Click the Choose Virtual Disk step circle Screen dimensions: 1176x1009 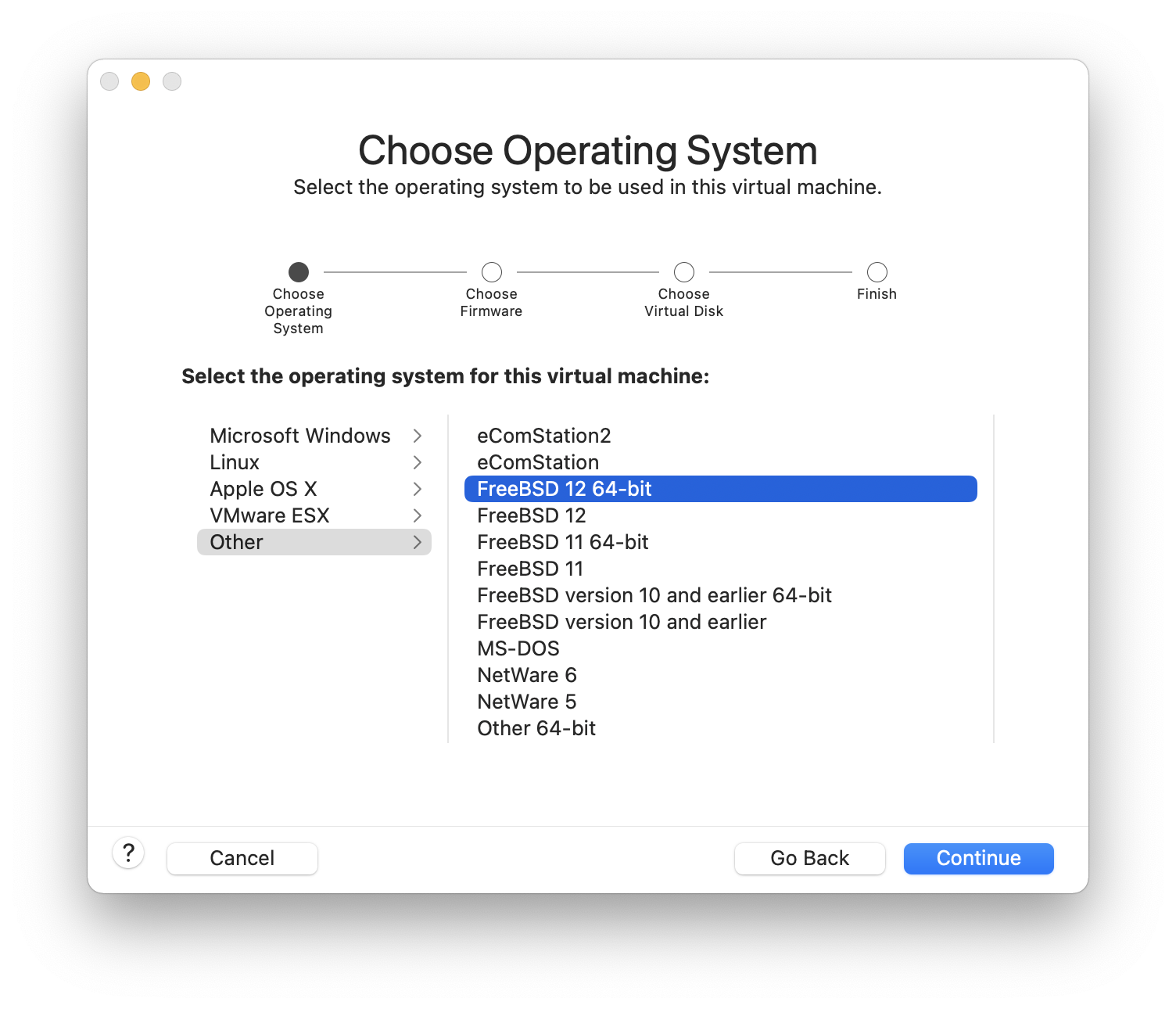tap(683, 272)
